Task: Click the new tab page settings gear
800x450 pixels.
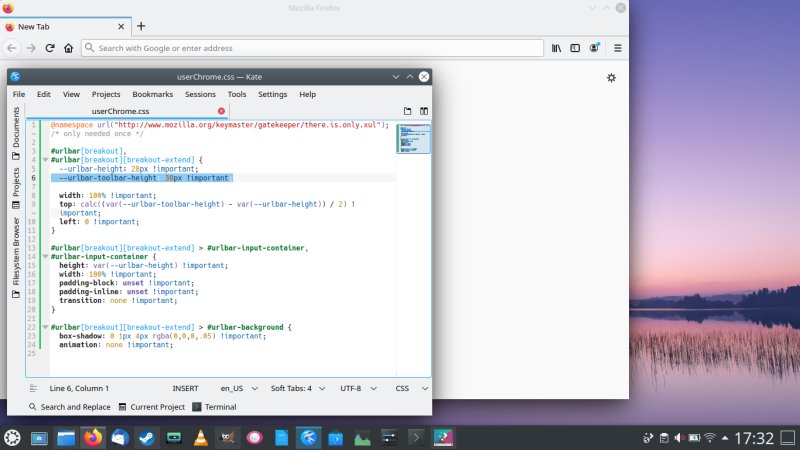Action: tap(612, 77)
